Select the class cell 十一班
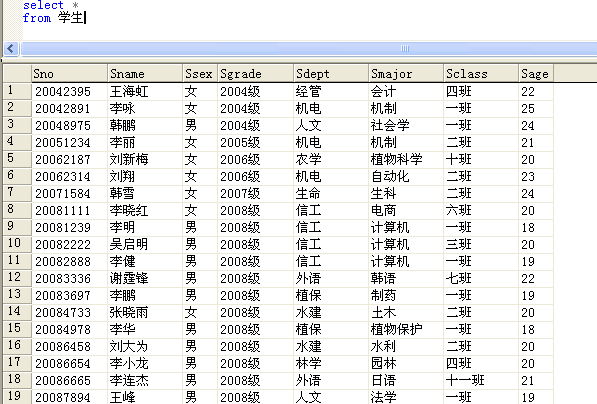 click(x=481, y=380)
